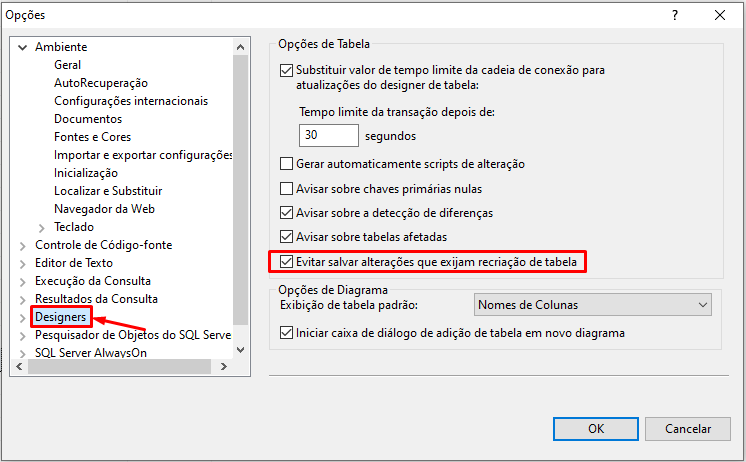Disable 'Avisar sobre tabelas afetadas' option
The width and height of the screenshot is (746, 462).
pyautogui.click(x=288, y=237)
